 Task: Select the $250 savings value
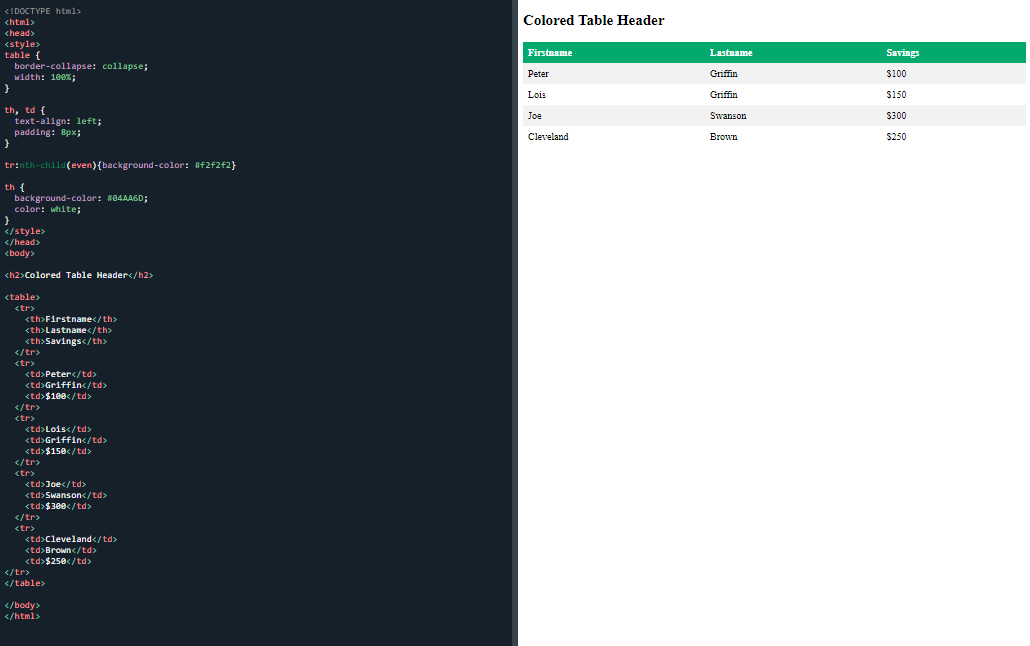tap(894, 136)
